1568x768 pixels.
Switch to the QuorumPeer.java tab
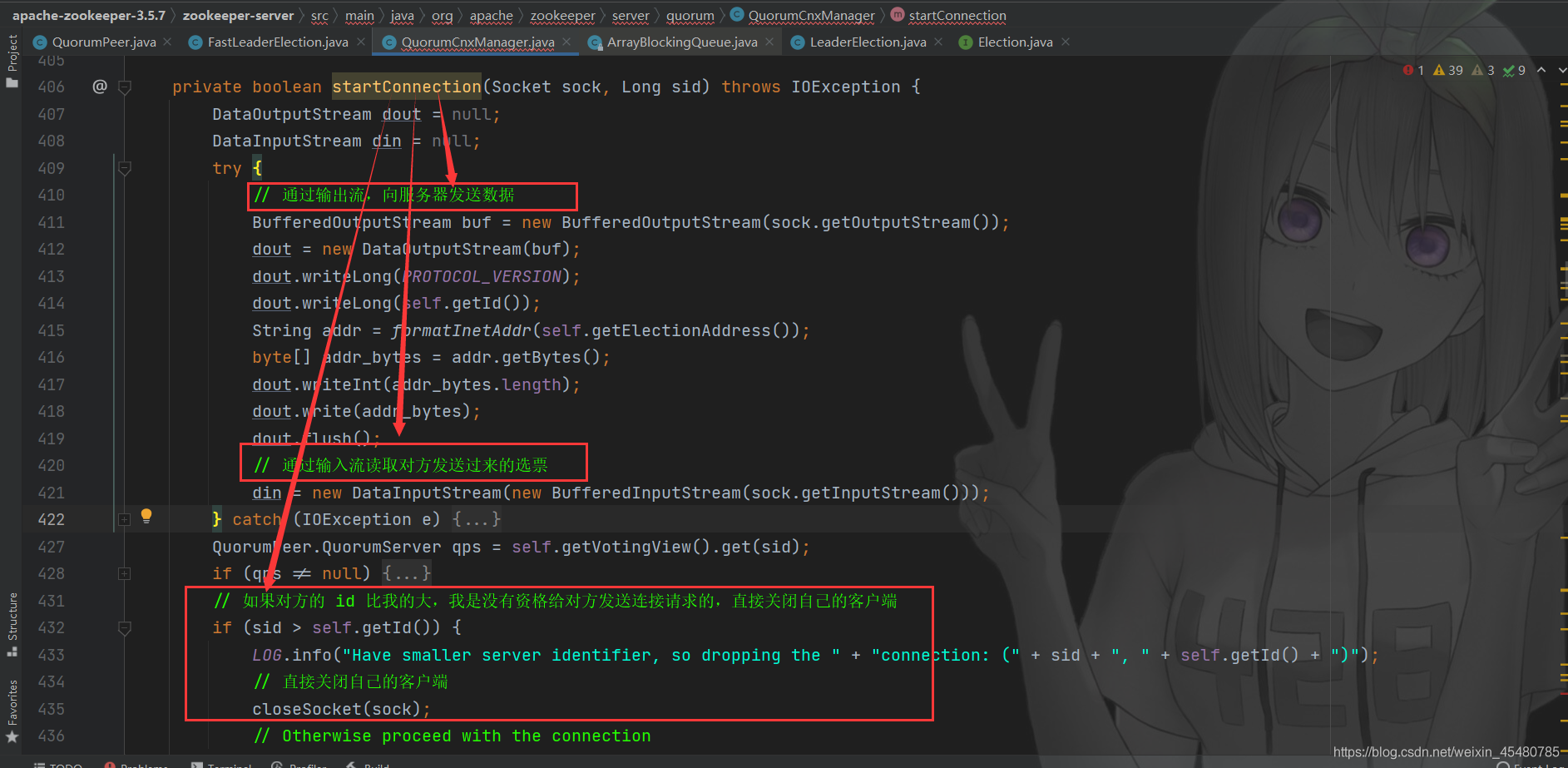coord(104,42)
